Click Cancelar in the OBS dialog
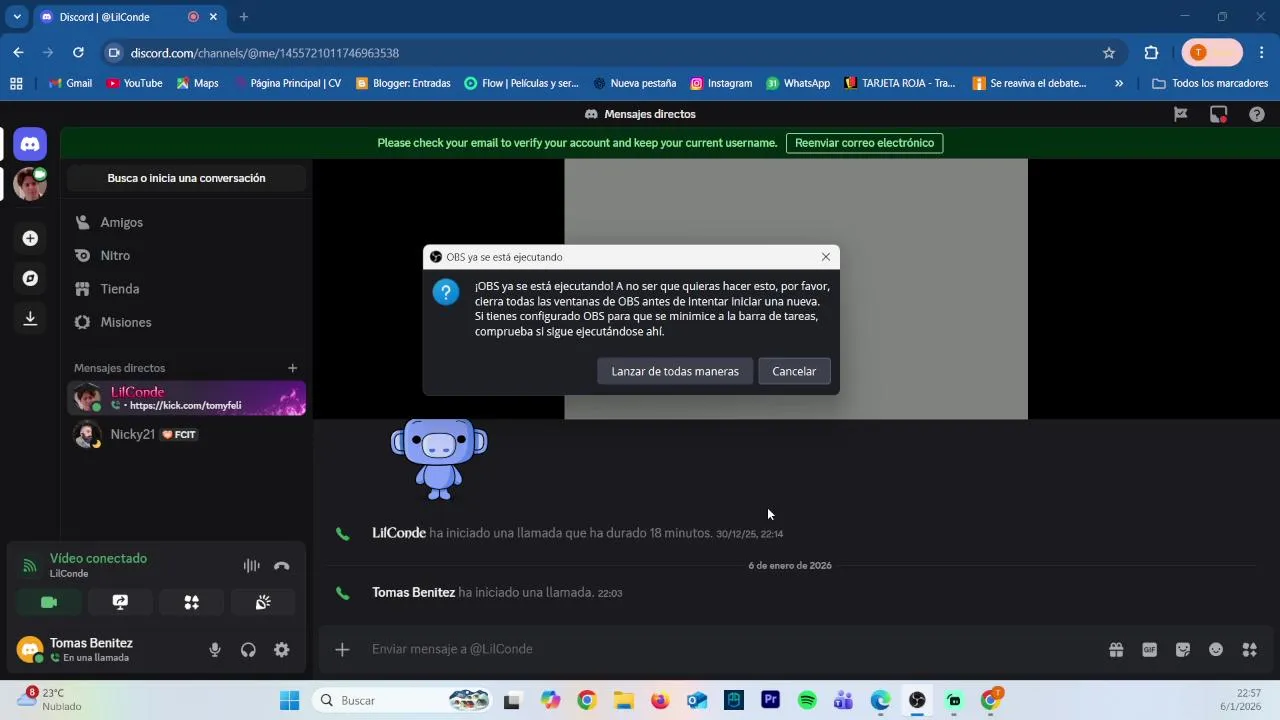The height and width of the screenshot is (720, 1280). (794, 371)
